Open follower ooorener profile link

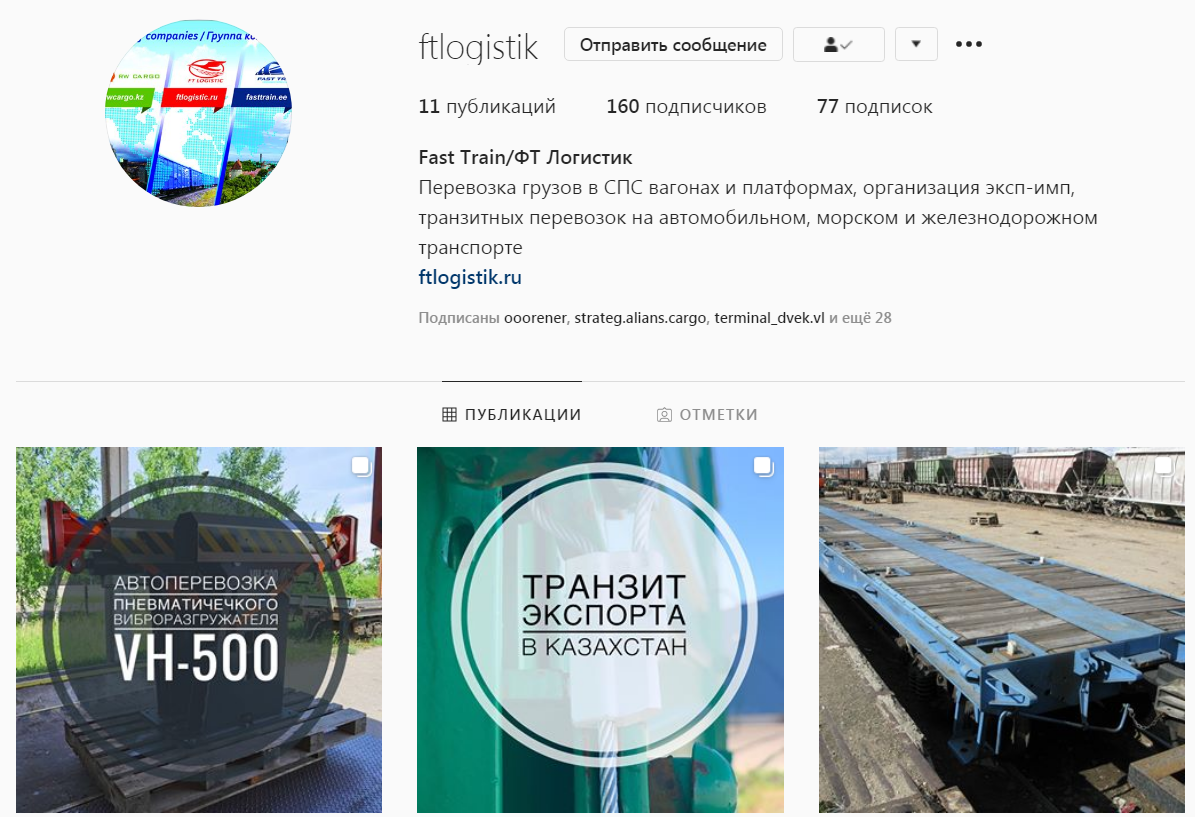pos(535,318)
